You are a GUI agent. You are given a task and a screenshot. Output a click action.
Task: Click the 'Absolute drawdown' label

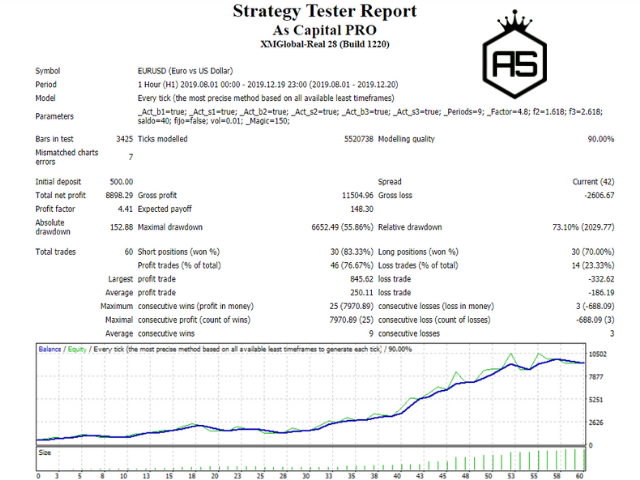click(x=53, y=227)
